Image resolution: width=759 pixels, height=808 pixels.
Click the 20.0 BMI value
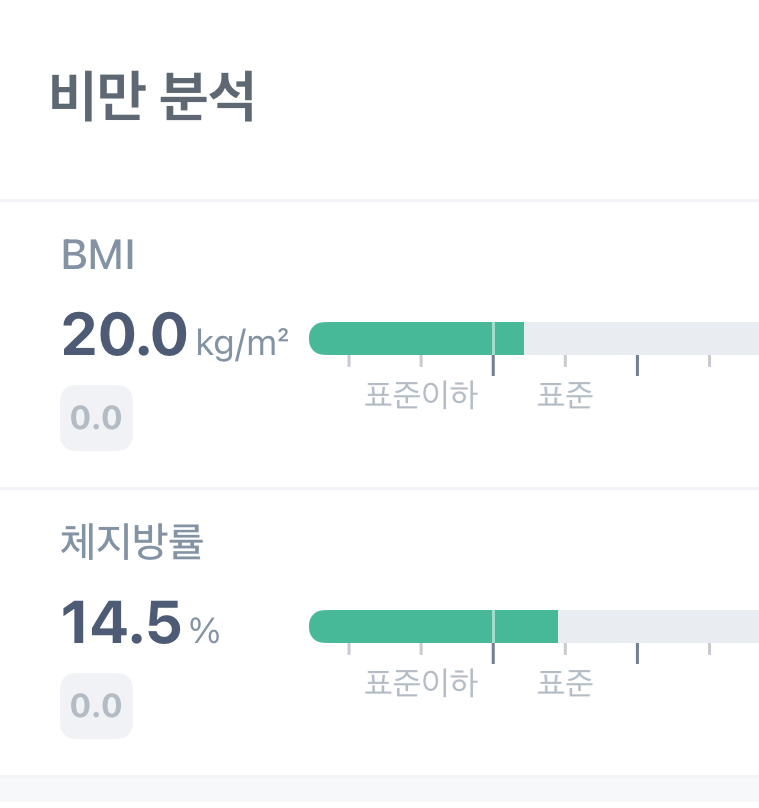point(124,334)
